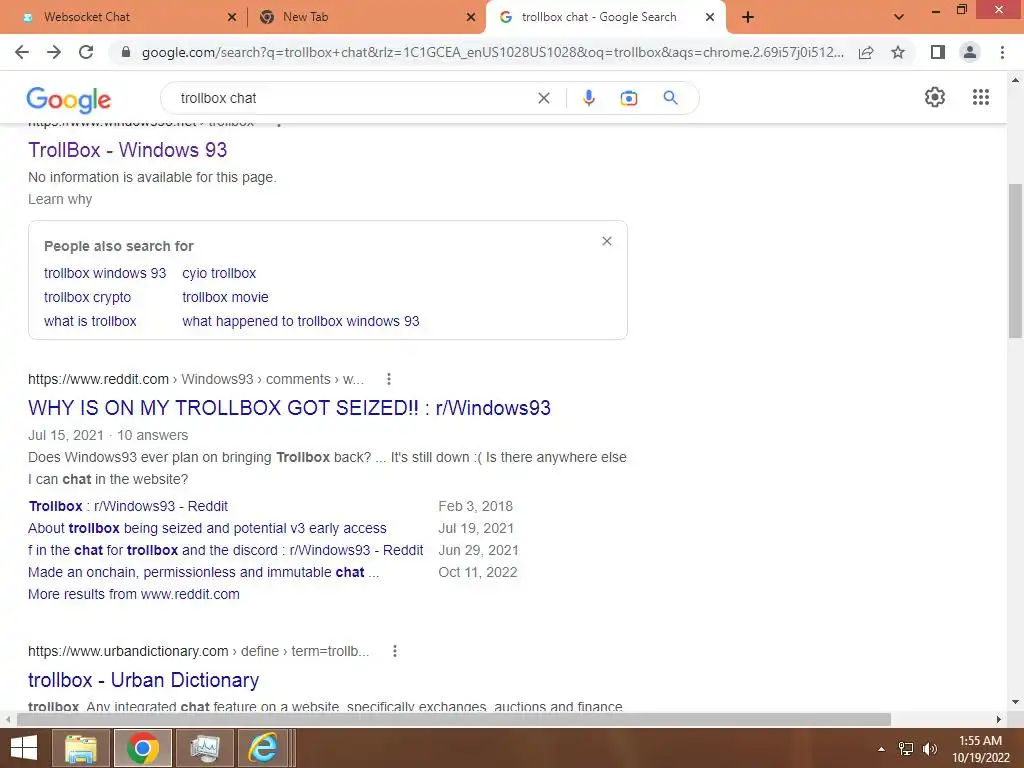Open Google Chrome from the taskbar
The image size is (1024, 768).
(x=143, y=748)
